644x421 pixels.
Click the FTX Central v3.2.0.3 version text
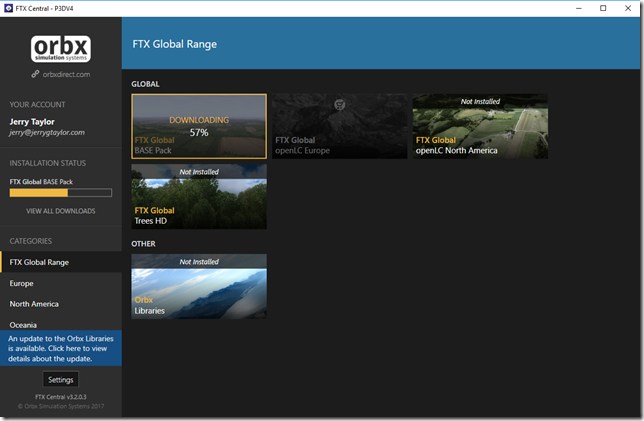click(x=61, y=397)
